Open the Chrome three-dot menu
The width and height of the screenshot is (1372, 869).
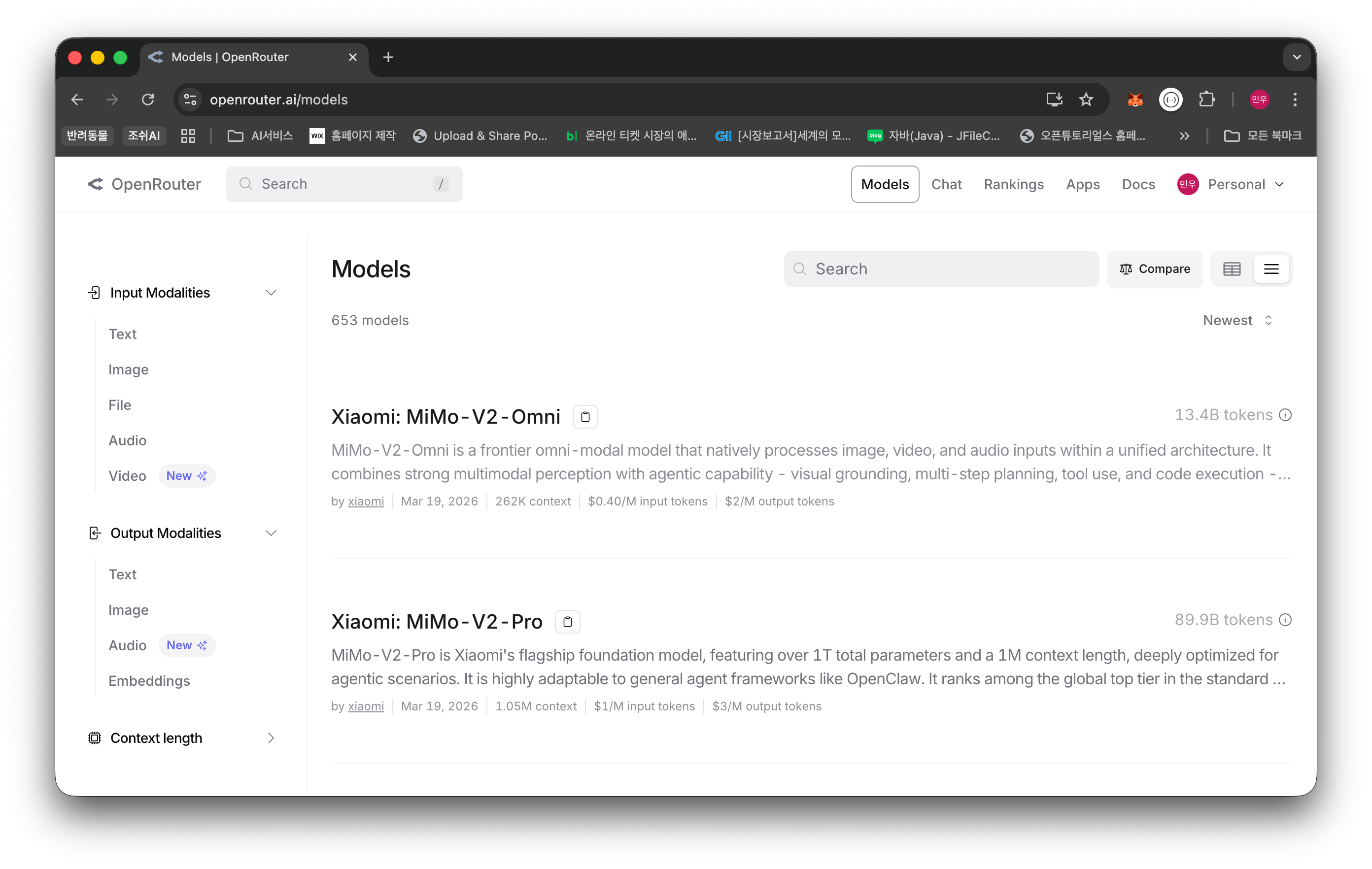[1295, 100]
